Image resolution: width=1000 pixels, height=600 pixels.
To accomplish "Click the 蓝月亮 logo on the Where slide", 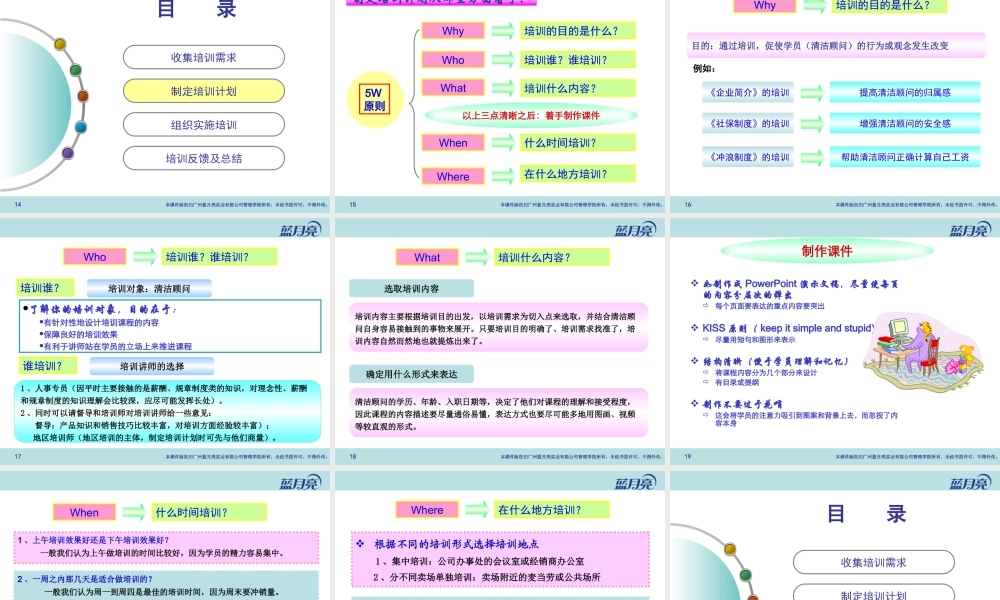I will [635, 483].
